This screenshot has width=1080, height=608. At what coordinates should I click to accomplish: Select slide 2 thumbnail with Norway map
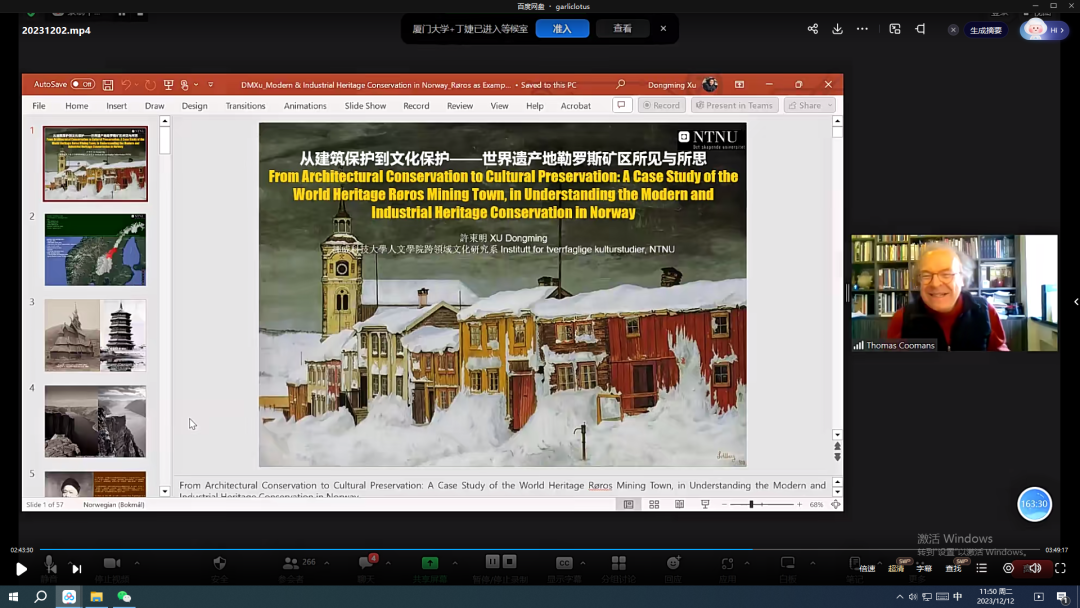95,250
